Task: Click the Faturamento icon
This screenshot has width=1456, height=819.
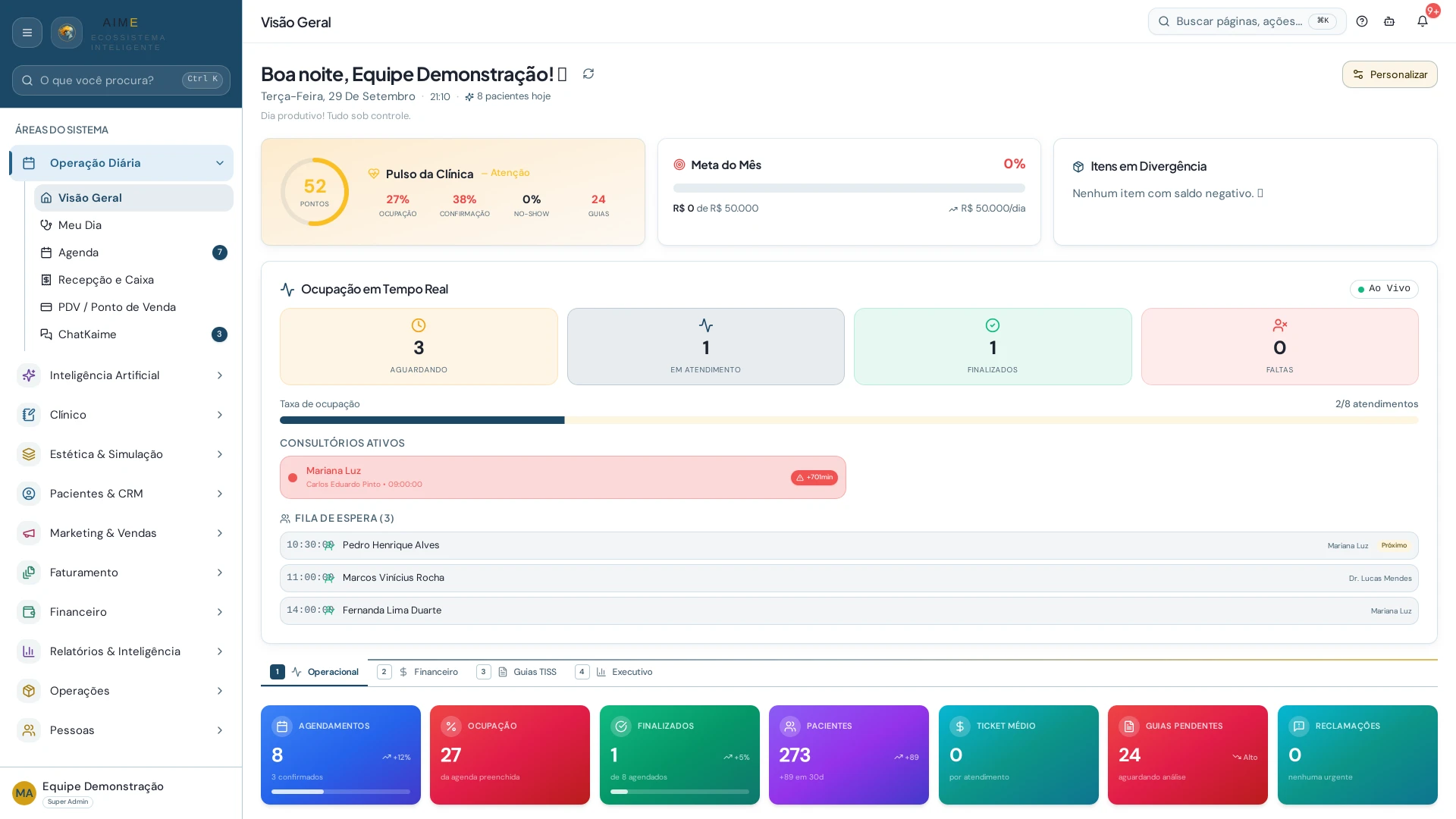Action: click(x=29, y=573)
